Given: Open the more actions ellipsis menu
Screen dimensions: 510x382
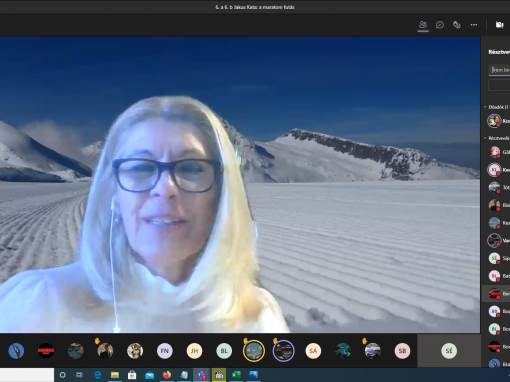Looking at the screenshot, I should 474,25.
